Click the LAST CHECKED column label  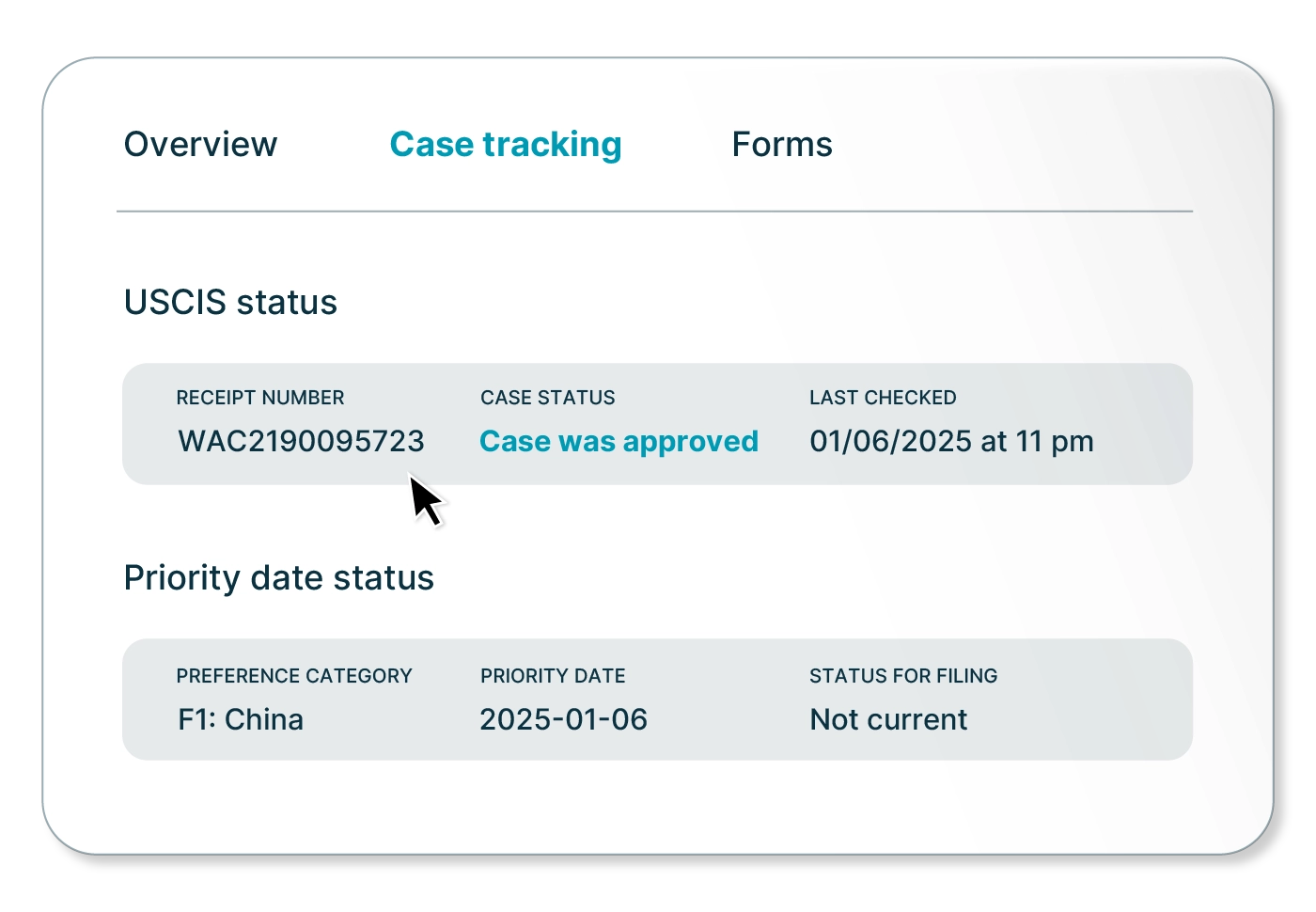(x=884, y=398)
